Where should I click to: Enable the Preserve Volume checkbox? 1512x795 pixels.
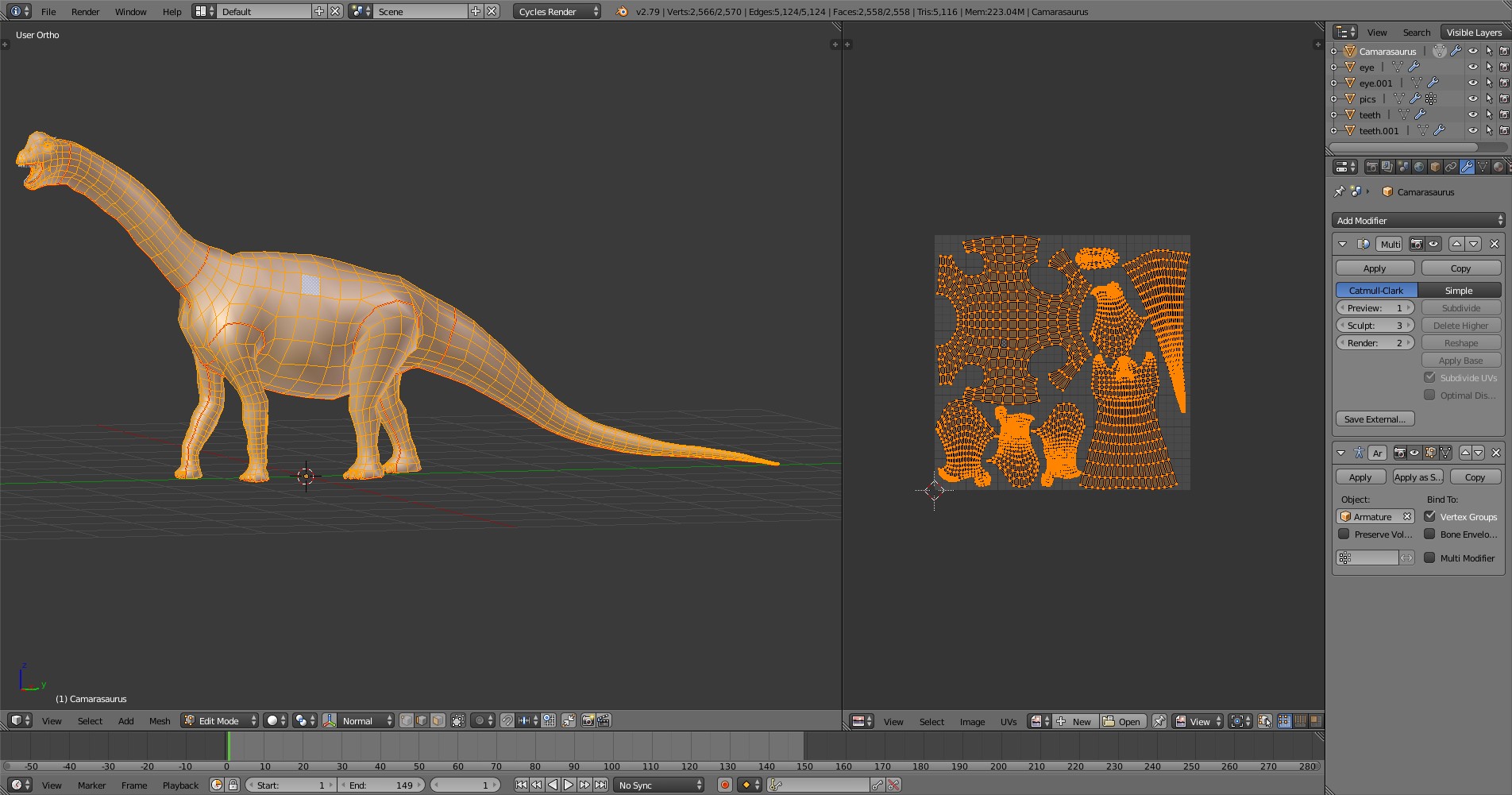[x=1344, y=535]
